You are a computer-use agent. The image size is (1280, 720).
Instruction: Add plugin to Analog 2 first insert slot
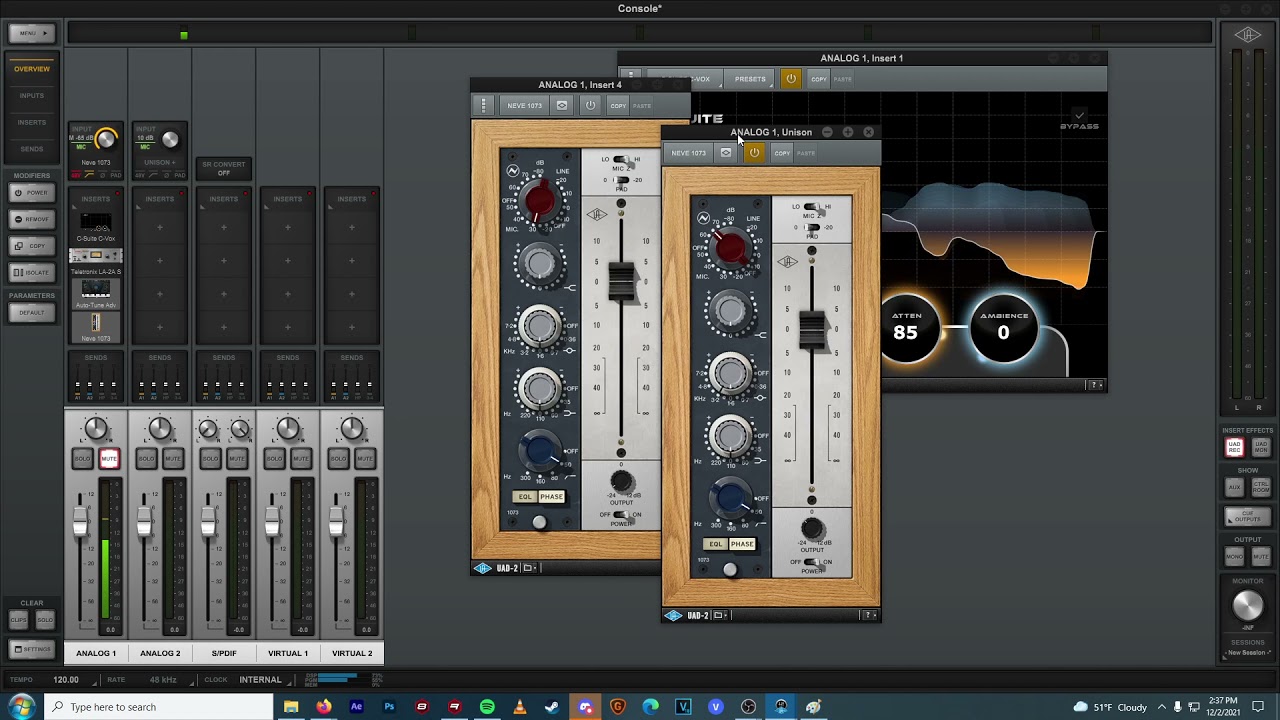pos(160,227)
